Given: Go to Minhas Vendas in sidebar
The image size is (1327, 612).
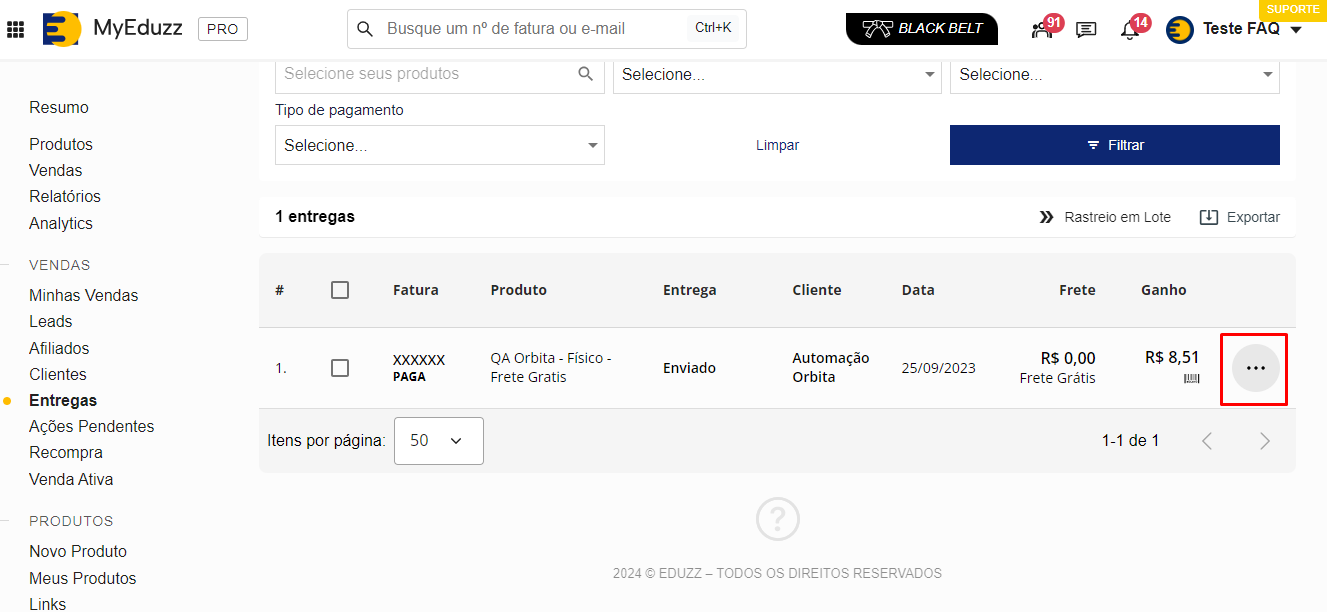Looking at the screenshot, I should pyautogui.click(x=84, y=295).
